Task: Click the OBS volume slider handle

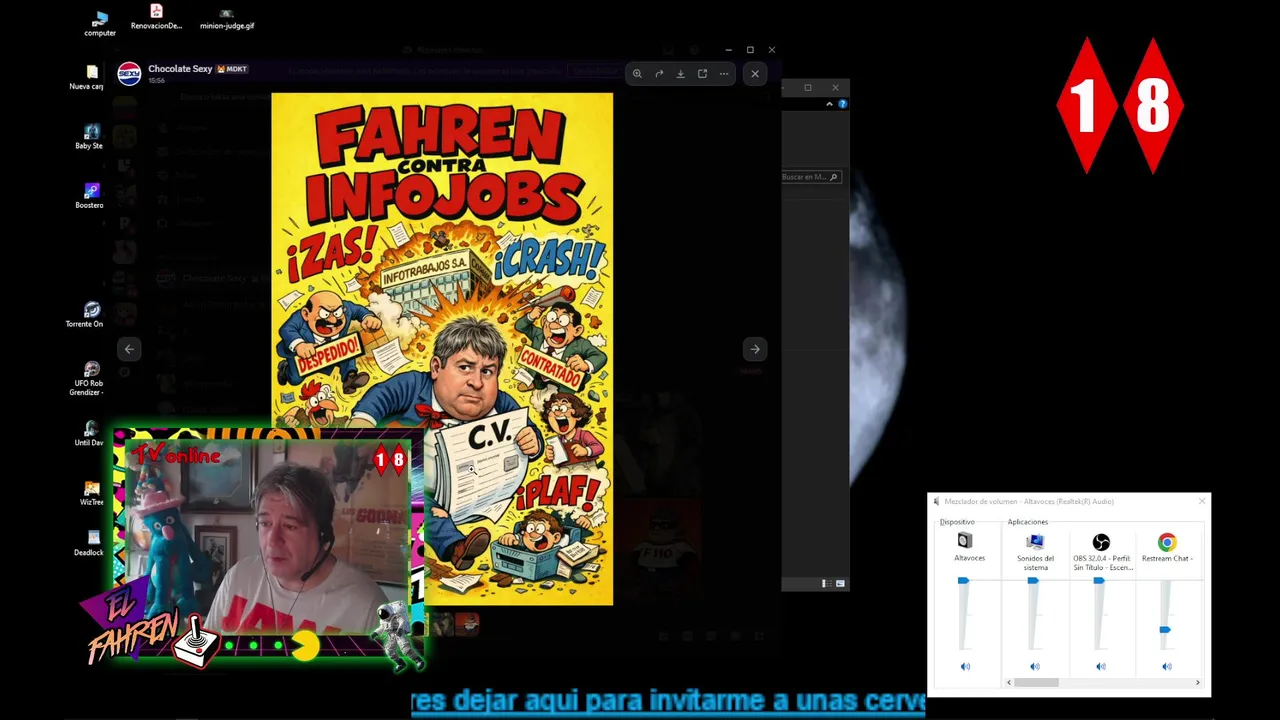Action: click(1099, 580)
